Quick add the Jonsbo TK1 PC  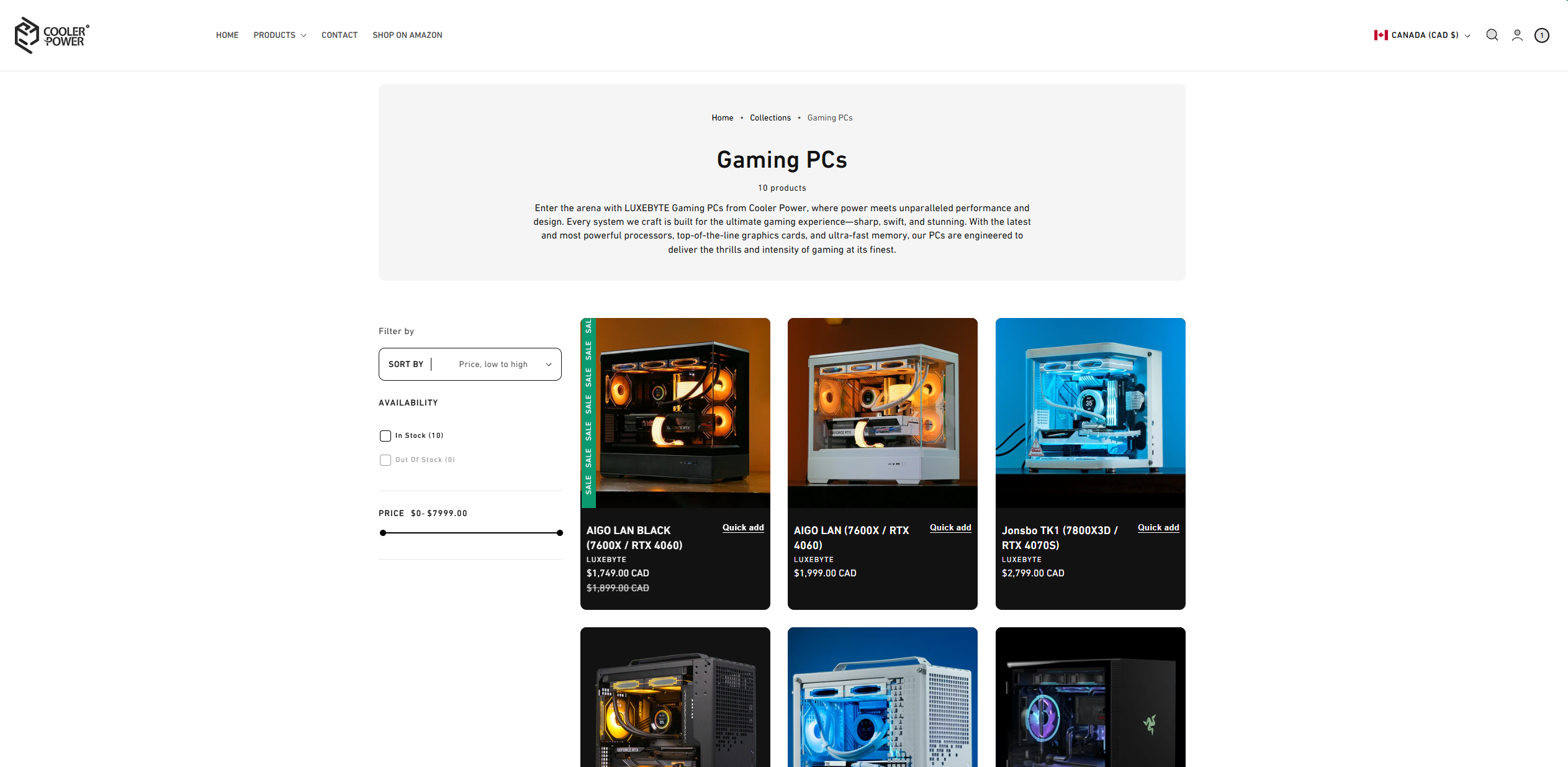(1158, 527)
